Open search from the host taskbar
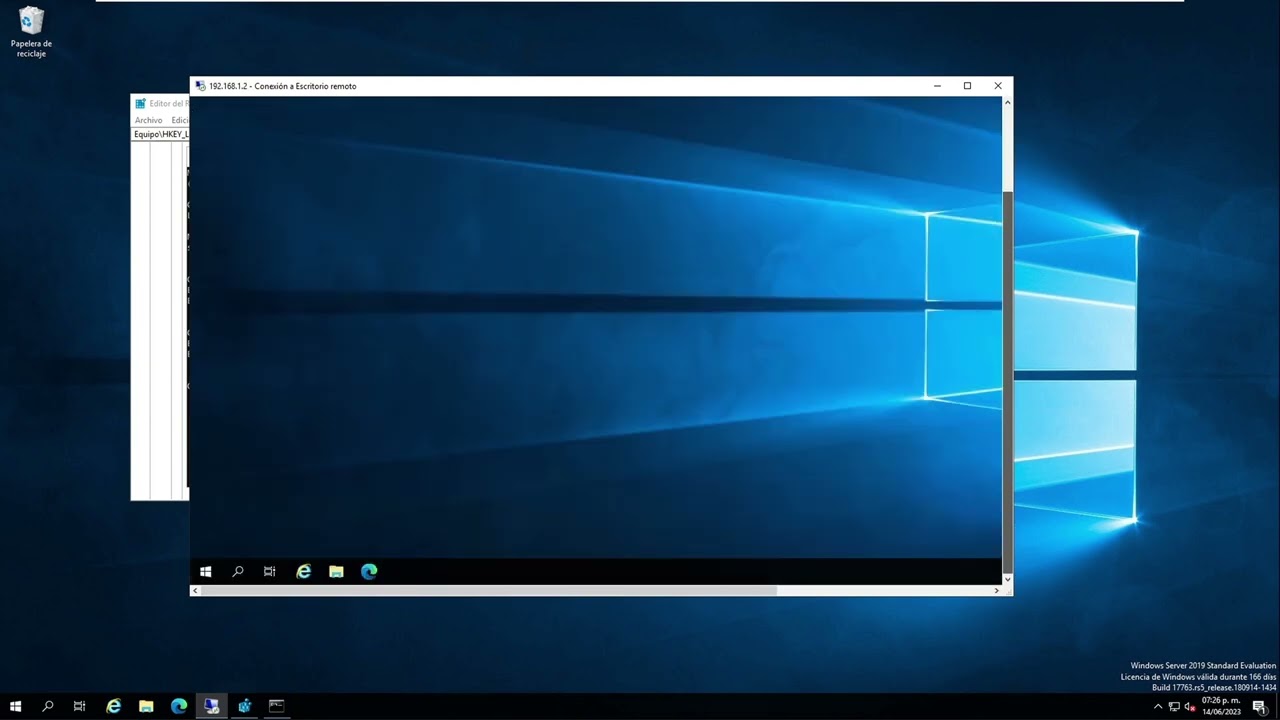 tap(47, 706)
